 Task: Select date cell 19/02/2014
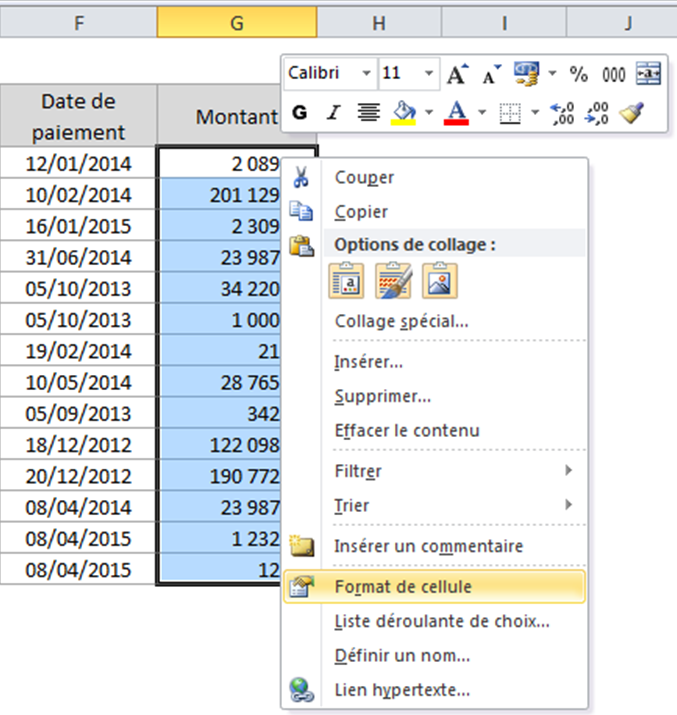tap(78, 351)
